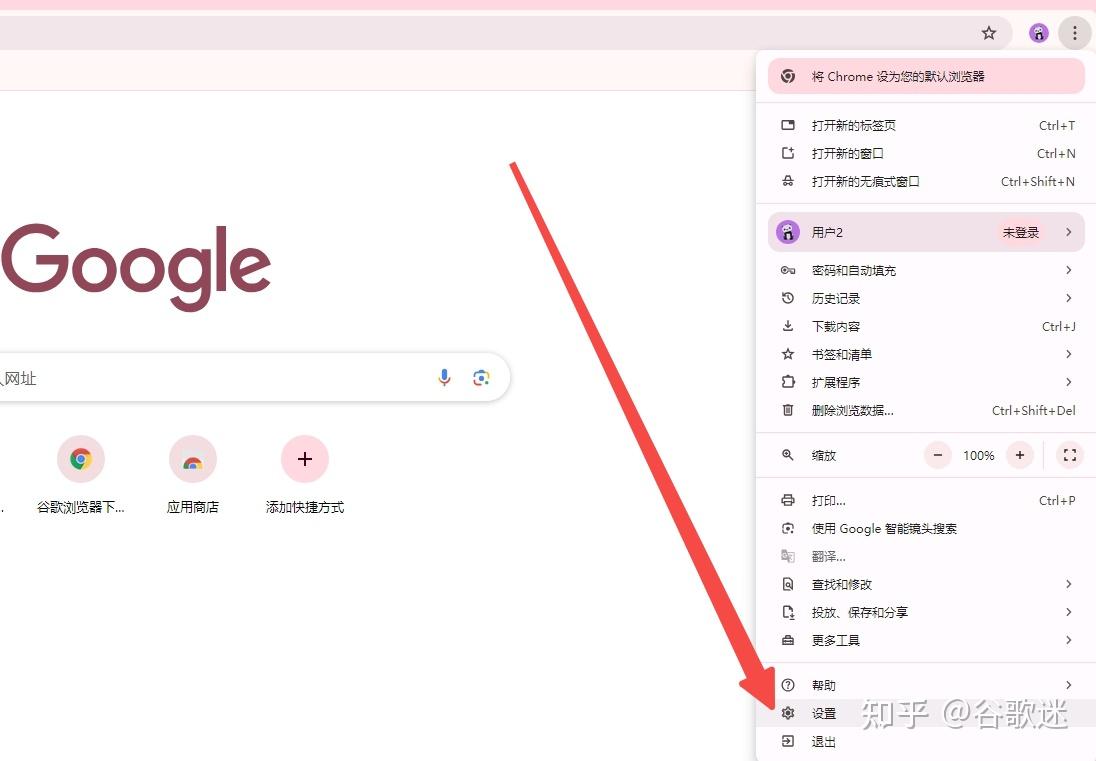Bookmark this page with the star icon

tap(988, 32)
